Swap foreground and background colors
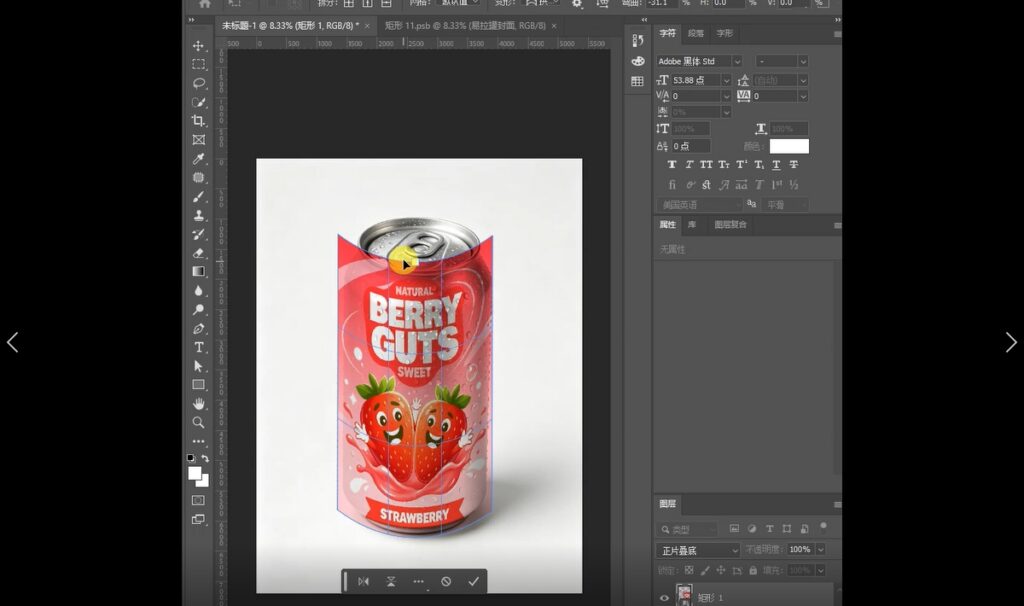Screen dimensions: 1024x606 click(205, 458)
